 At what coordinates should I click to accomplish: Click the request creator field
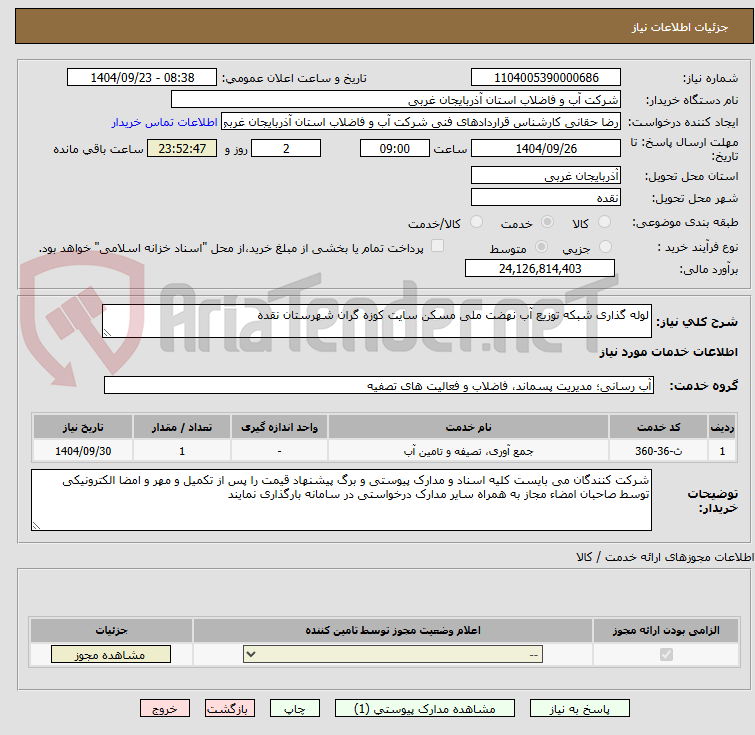tap(421, 122)
